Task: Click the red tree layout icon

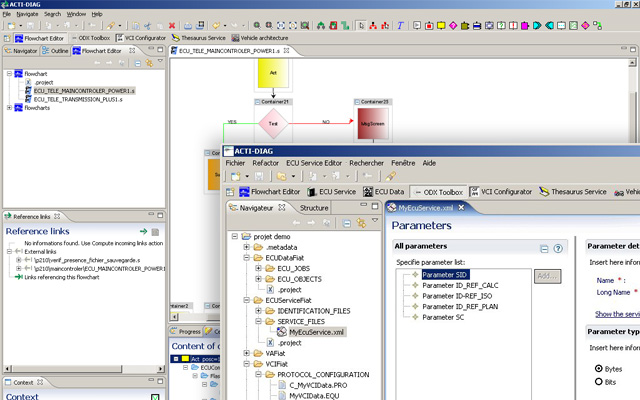Action: 373,26
